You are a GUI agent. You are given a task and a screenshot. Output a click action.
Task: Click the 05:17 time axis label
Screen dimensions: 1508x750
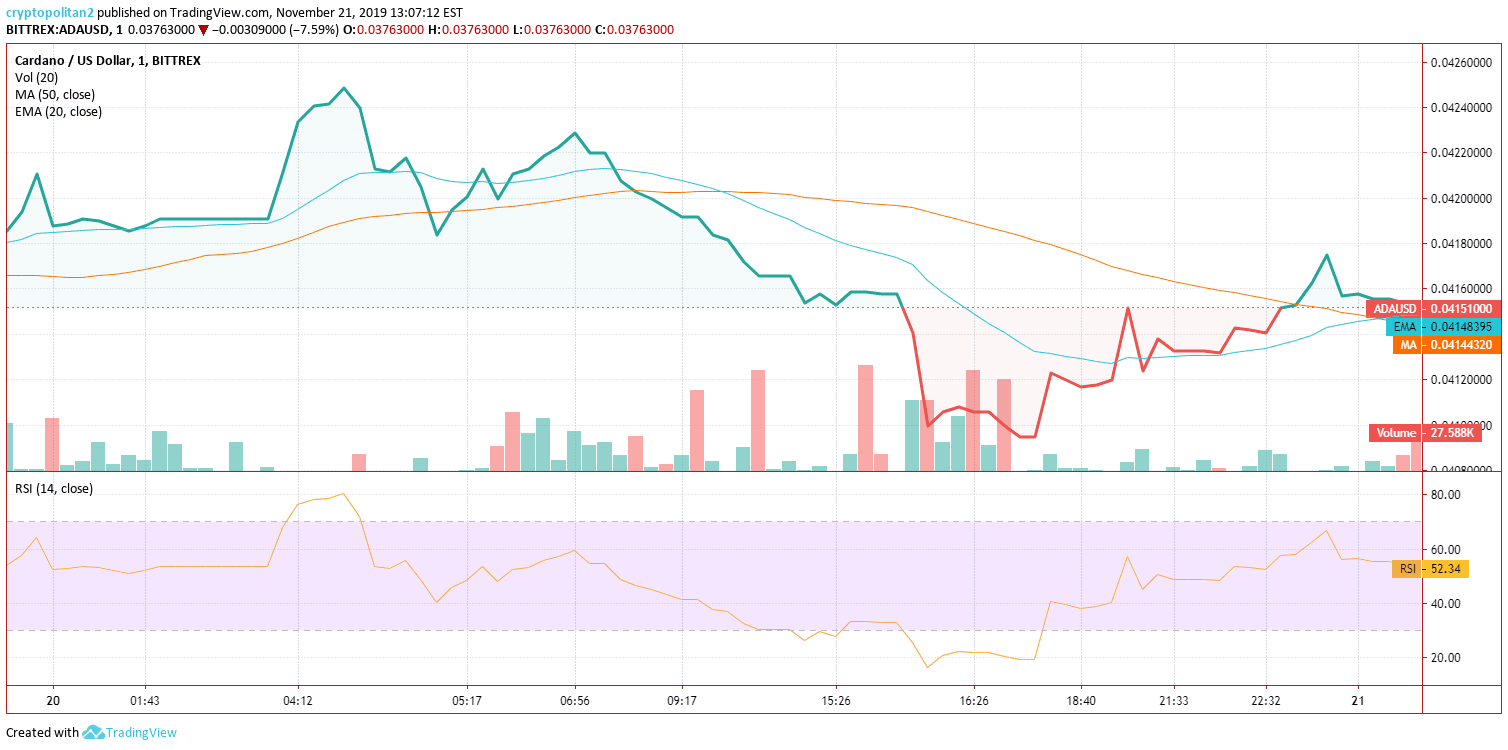pyautogui.click(x=467, y=700)
